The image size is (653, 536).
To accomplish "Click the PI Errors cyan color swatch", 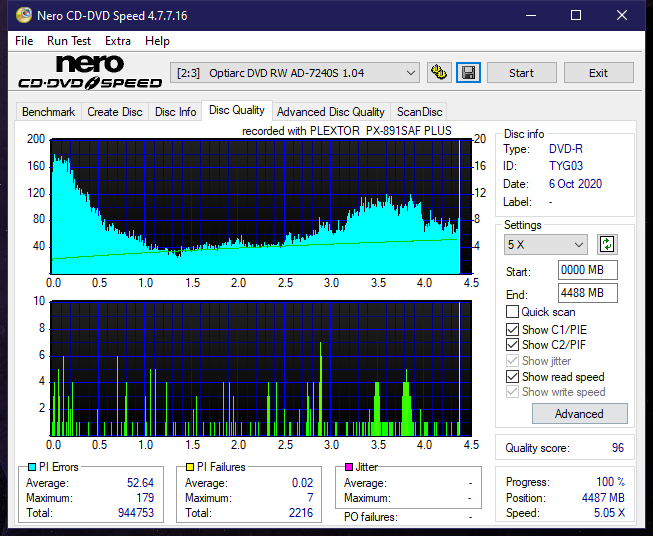I will tap(32, 467).
